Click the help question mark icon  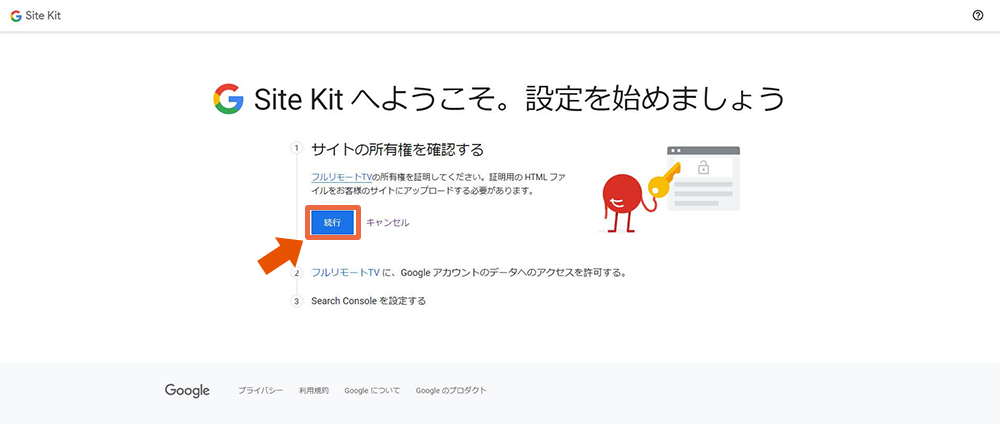pyautogui.click(x=978, y=16)
